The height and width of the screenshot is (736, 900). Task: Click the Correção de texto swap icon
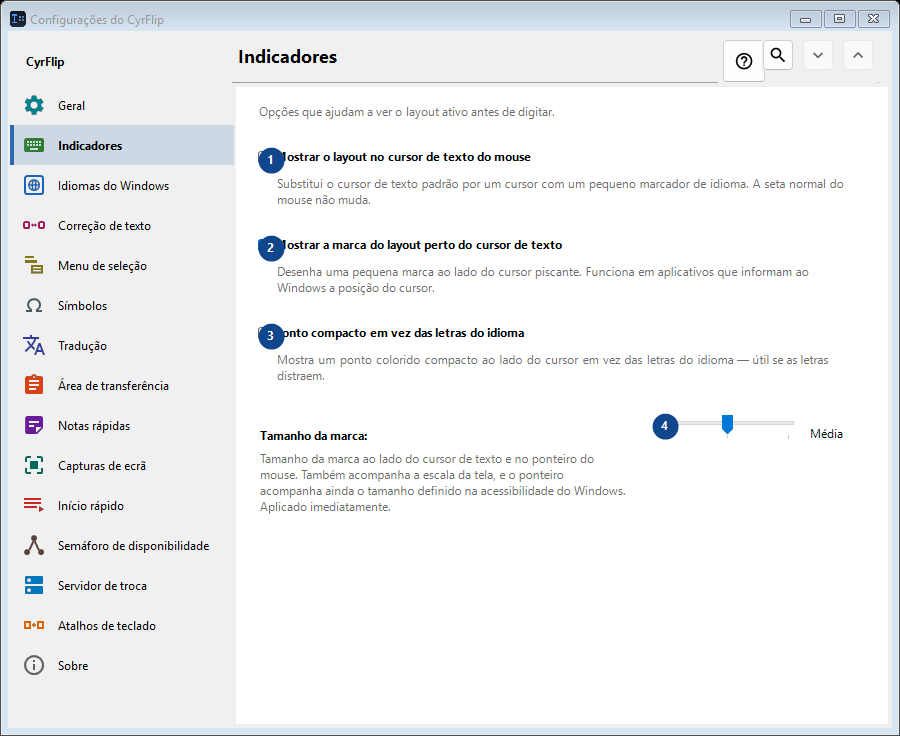tap(34, 225)
